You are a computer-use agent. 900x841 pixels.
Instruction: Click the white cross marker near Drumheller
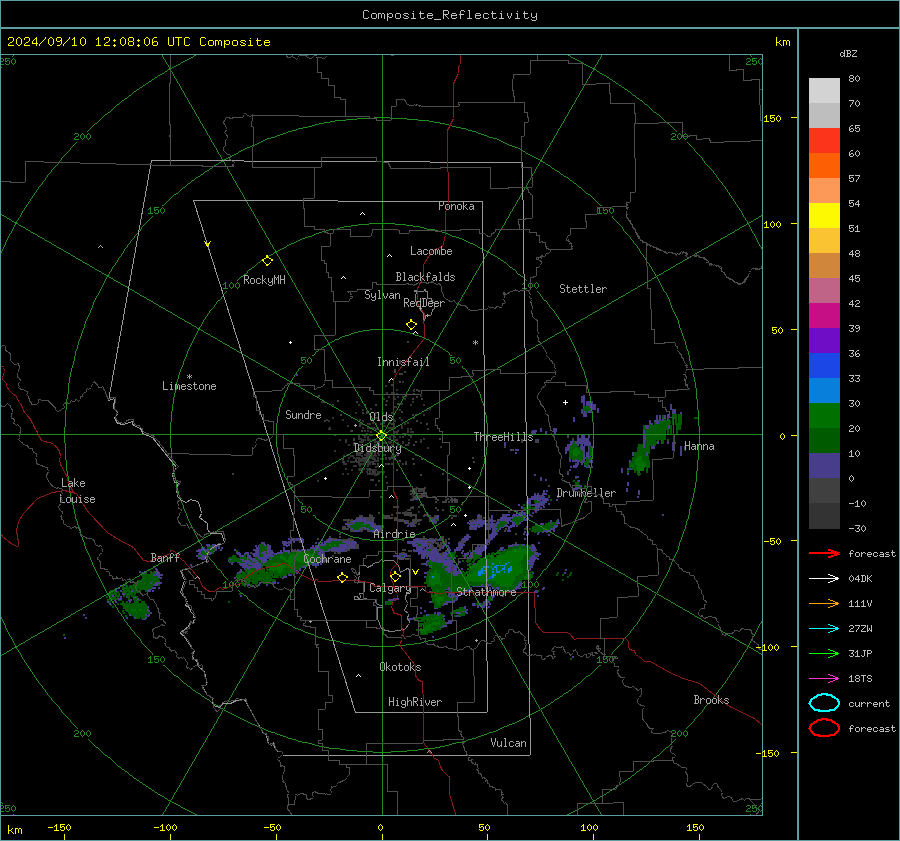click(565, 402)
